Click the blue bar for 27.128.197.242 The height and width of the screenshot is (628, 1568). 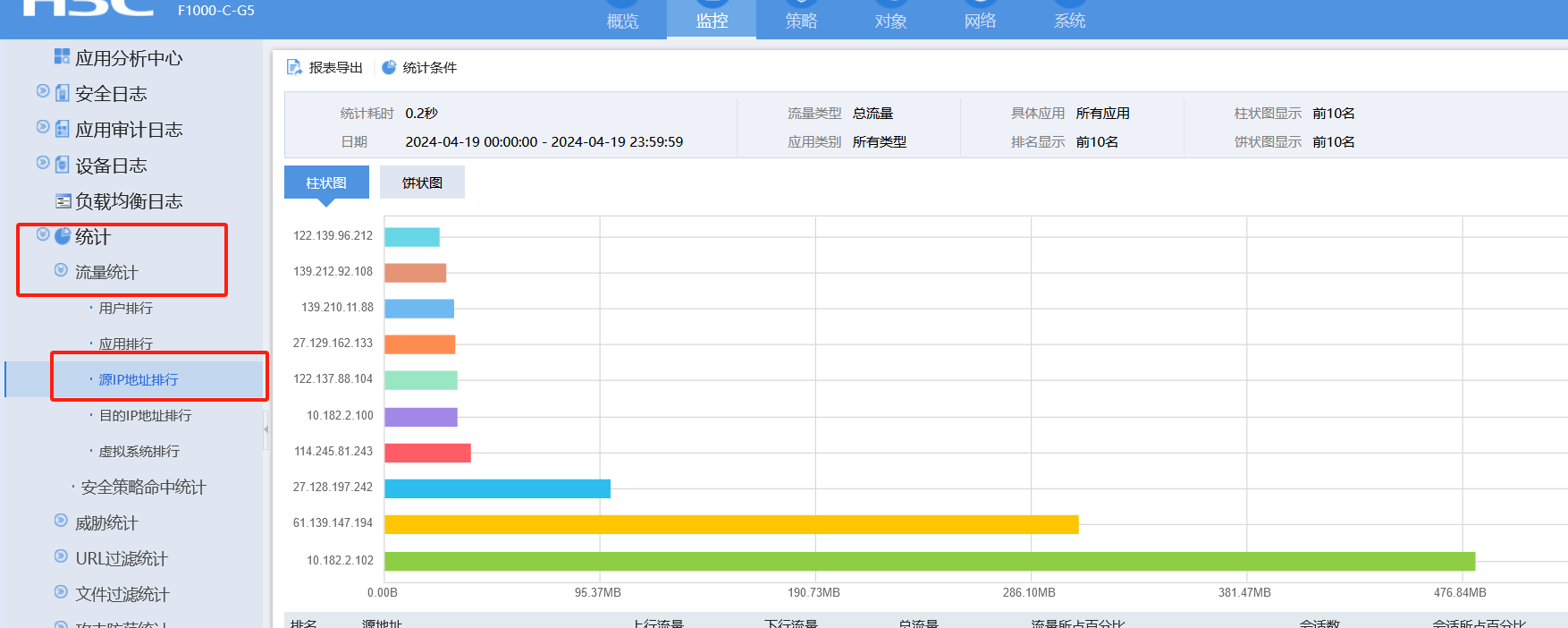(497, 488)
